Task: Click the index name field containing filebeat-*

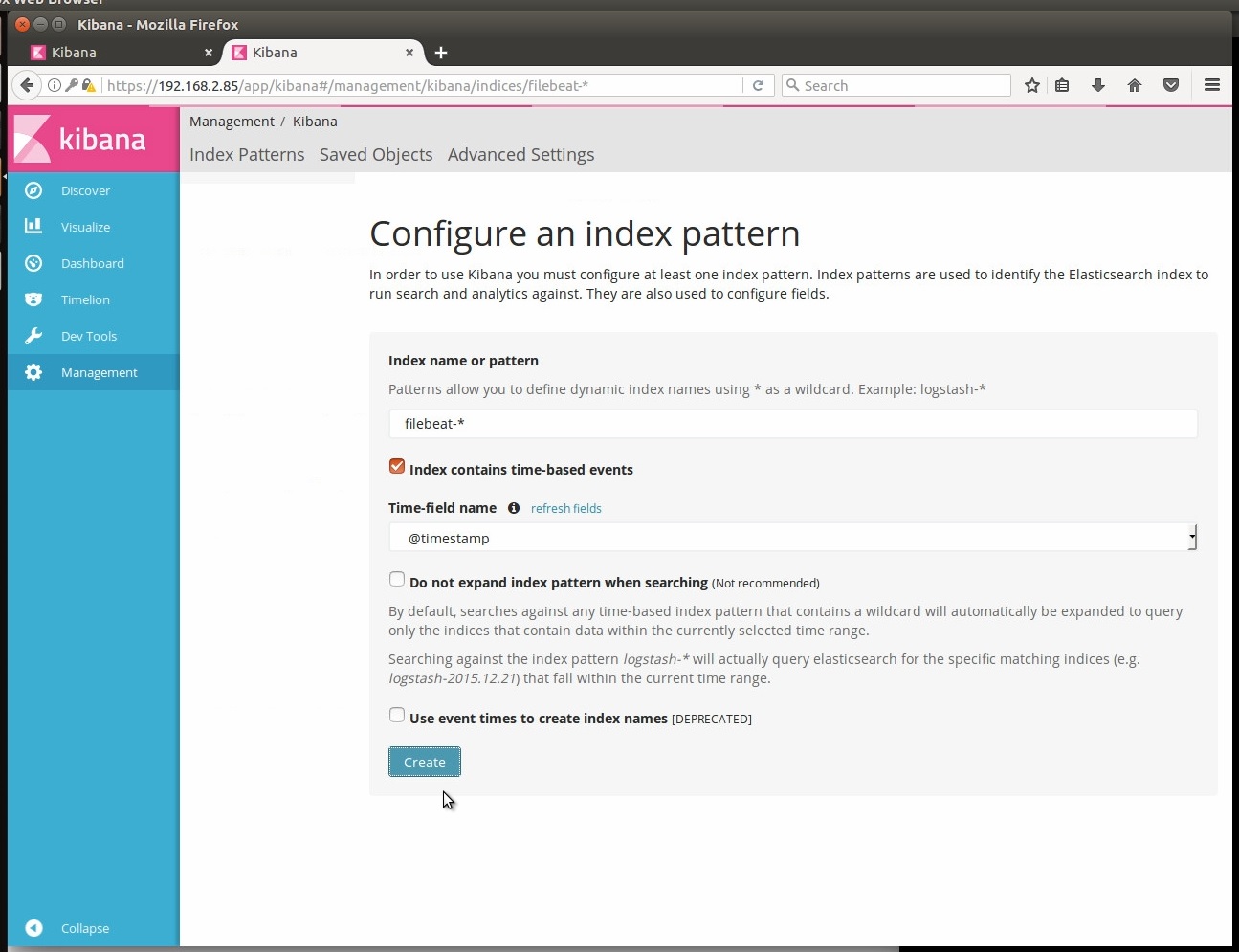Action: (x=793, y=424)
